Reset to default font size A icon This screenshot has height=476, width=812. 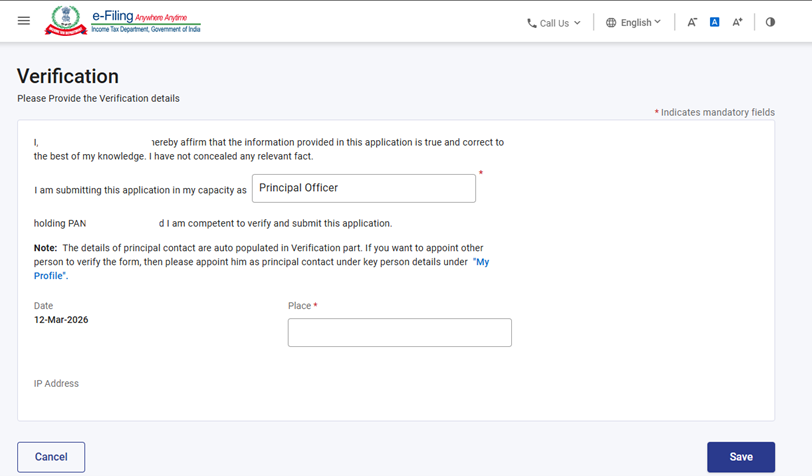[x=714, y=22]
